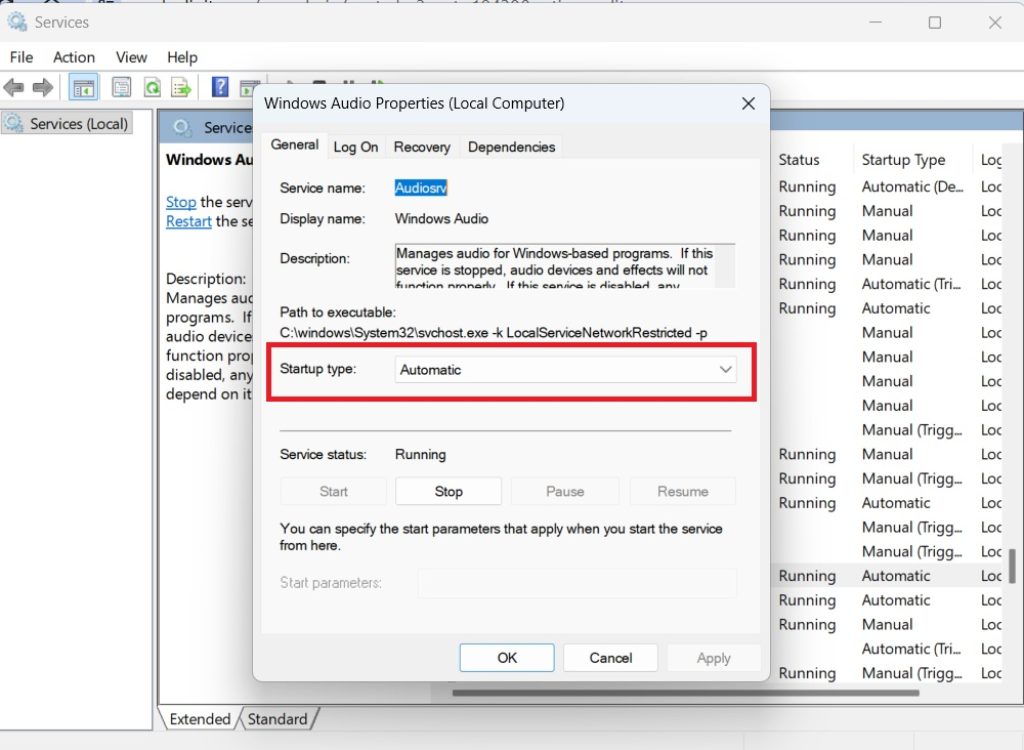The height and width of the screenshot is (750, 1024).
Task: Toggle the Show/Hide Console Tree toolbar icon
Action: point(84,87)
